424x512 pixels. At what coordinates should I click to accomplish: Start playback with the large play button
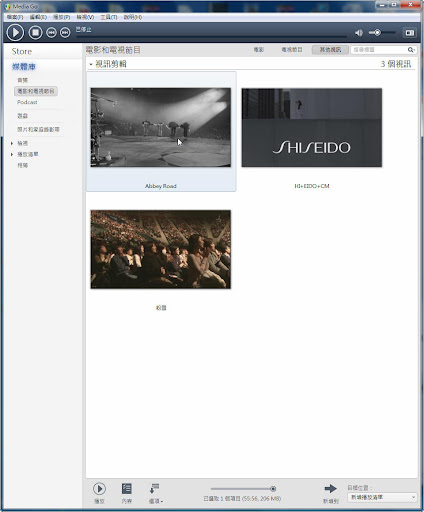pos(15,33)
